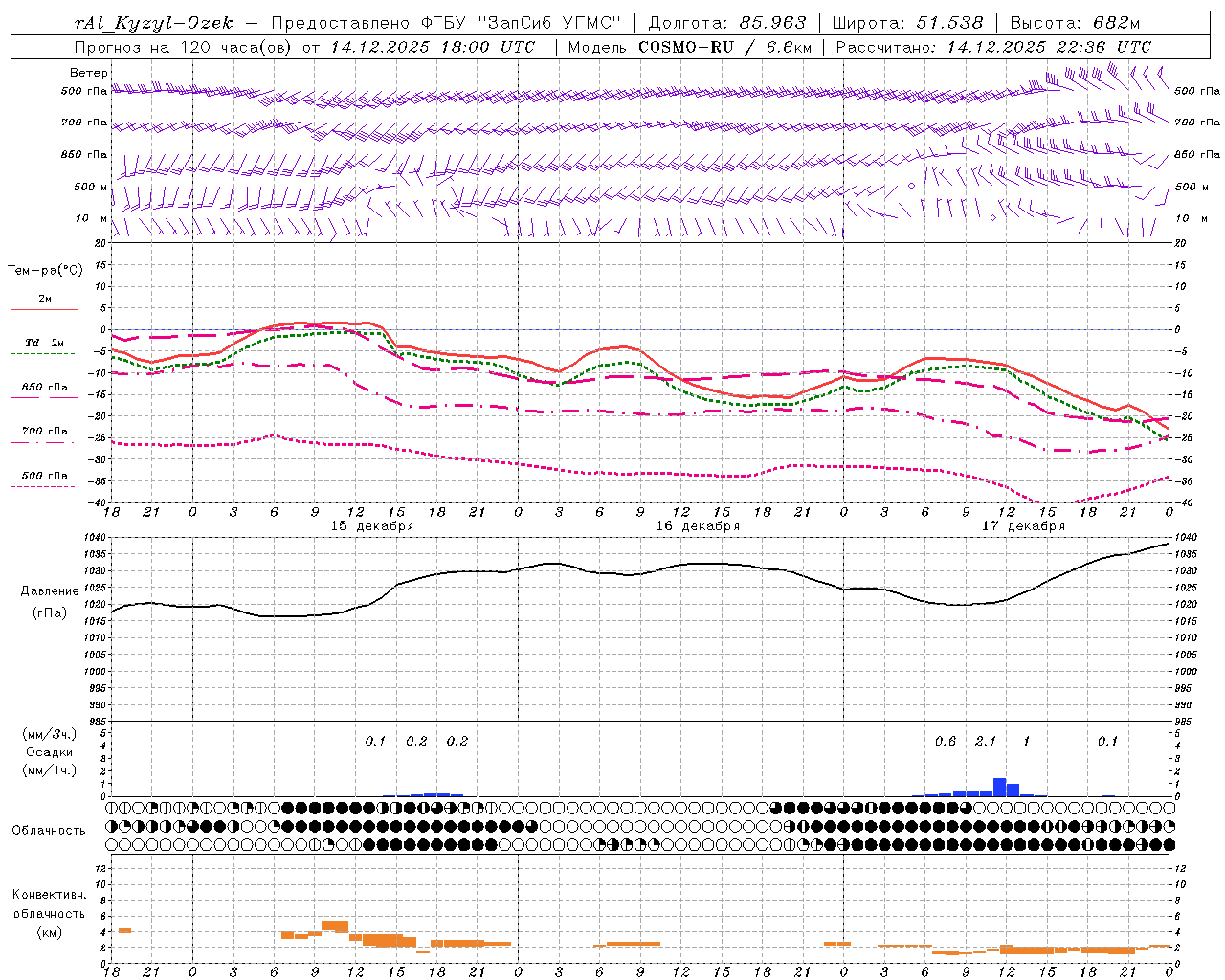
Task: Click the (гПа) pressure unit label
Action: [x=50, y=612]
